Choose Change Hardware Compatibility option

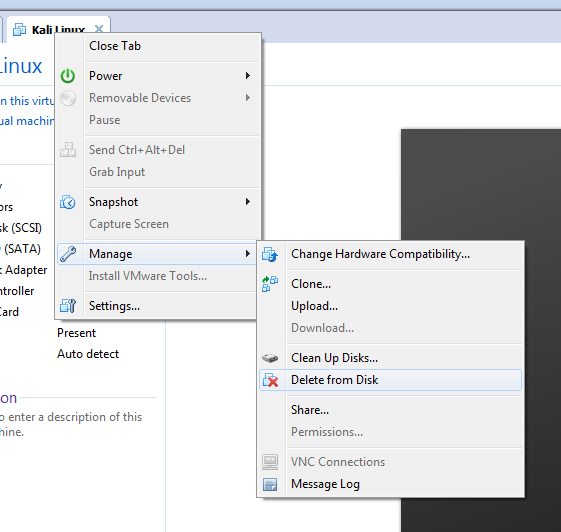point(390,254)
